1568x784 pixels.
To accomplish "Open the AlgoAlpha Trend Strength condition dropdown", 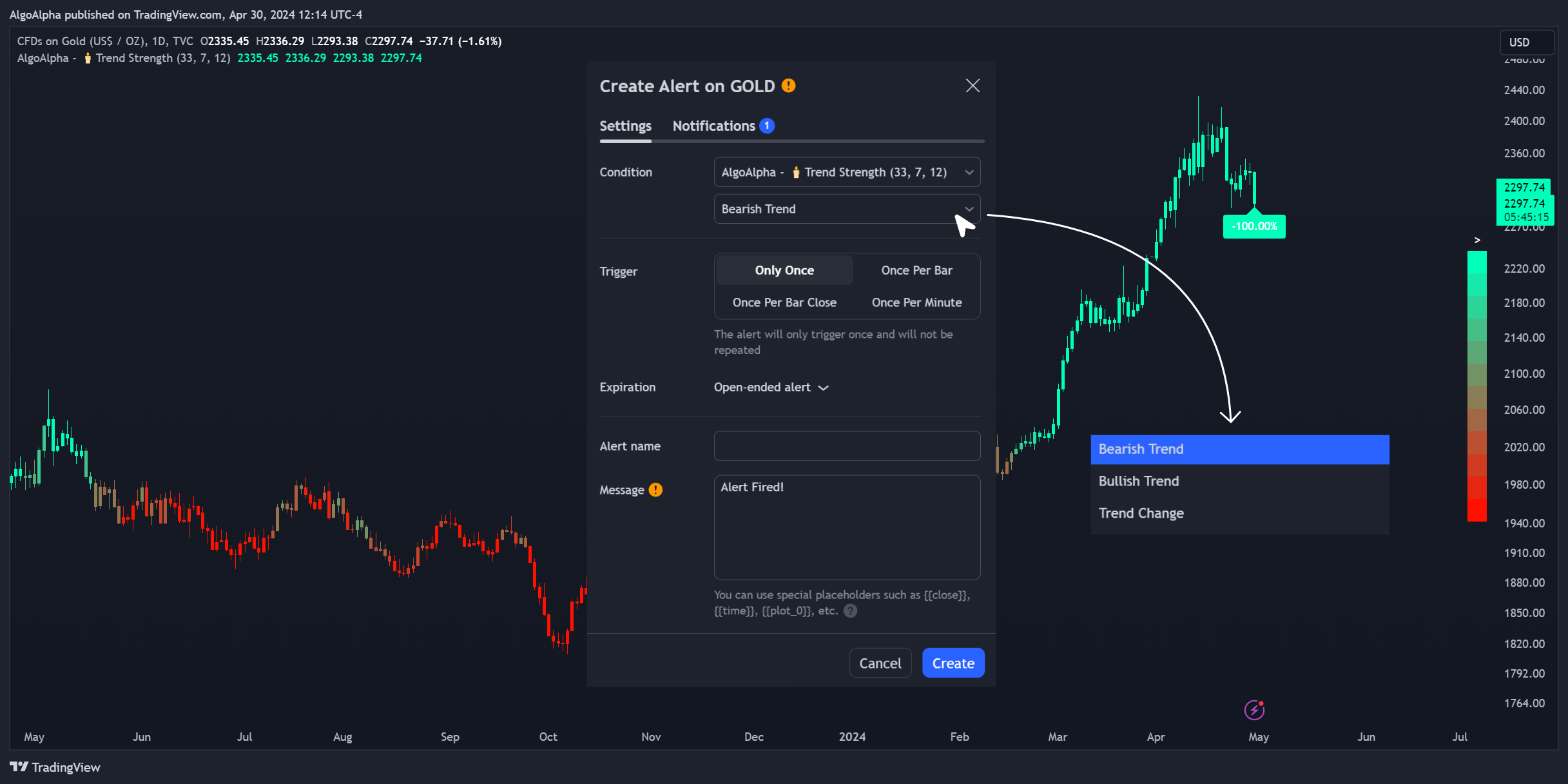I will (x=847, y=172).
